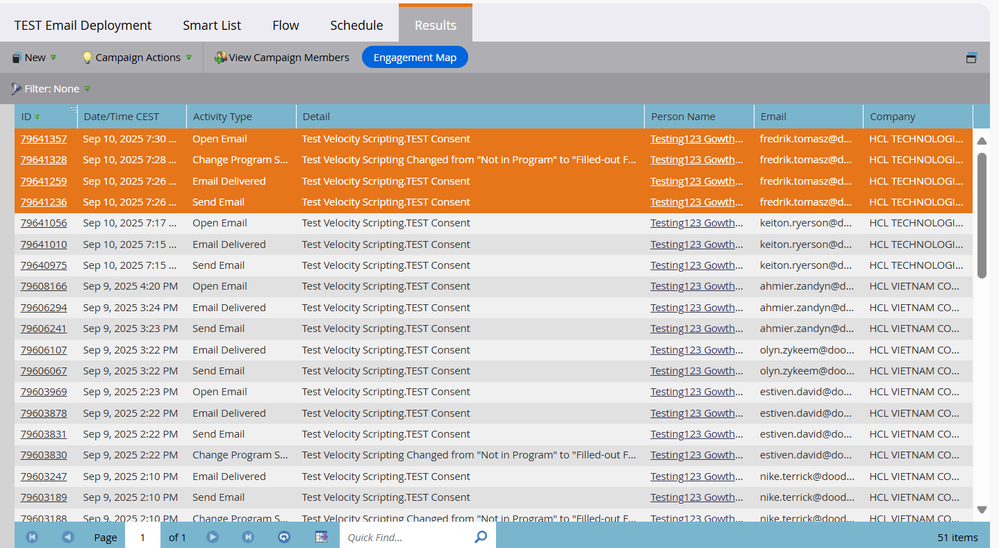Open person name link in row 79608166

(696, 286)
